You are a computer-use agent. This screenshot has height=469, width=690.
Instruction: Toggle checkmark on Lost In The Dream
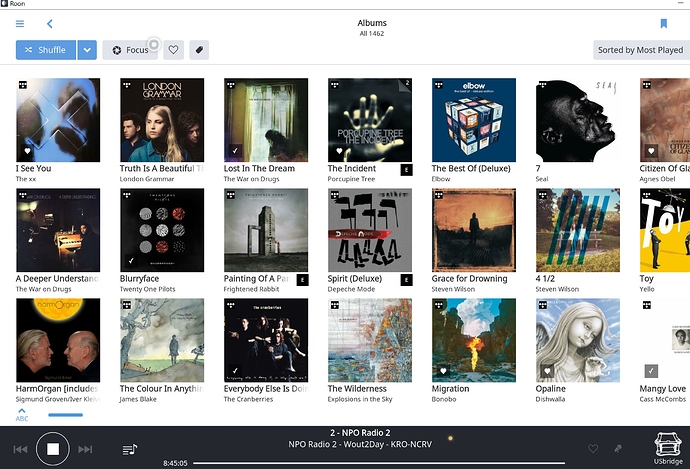[x=235, y=151]
